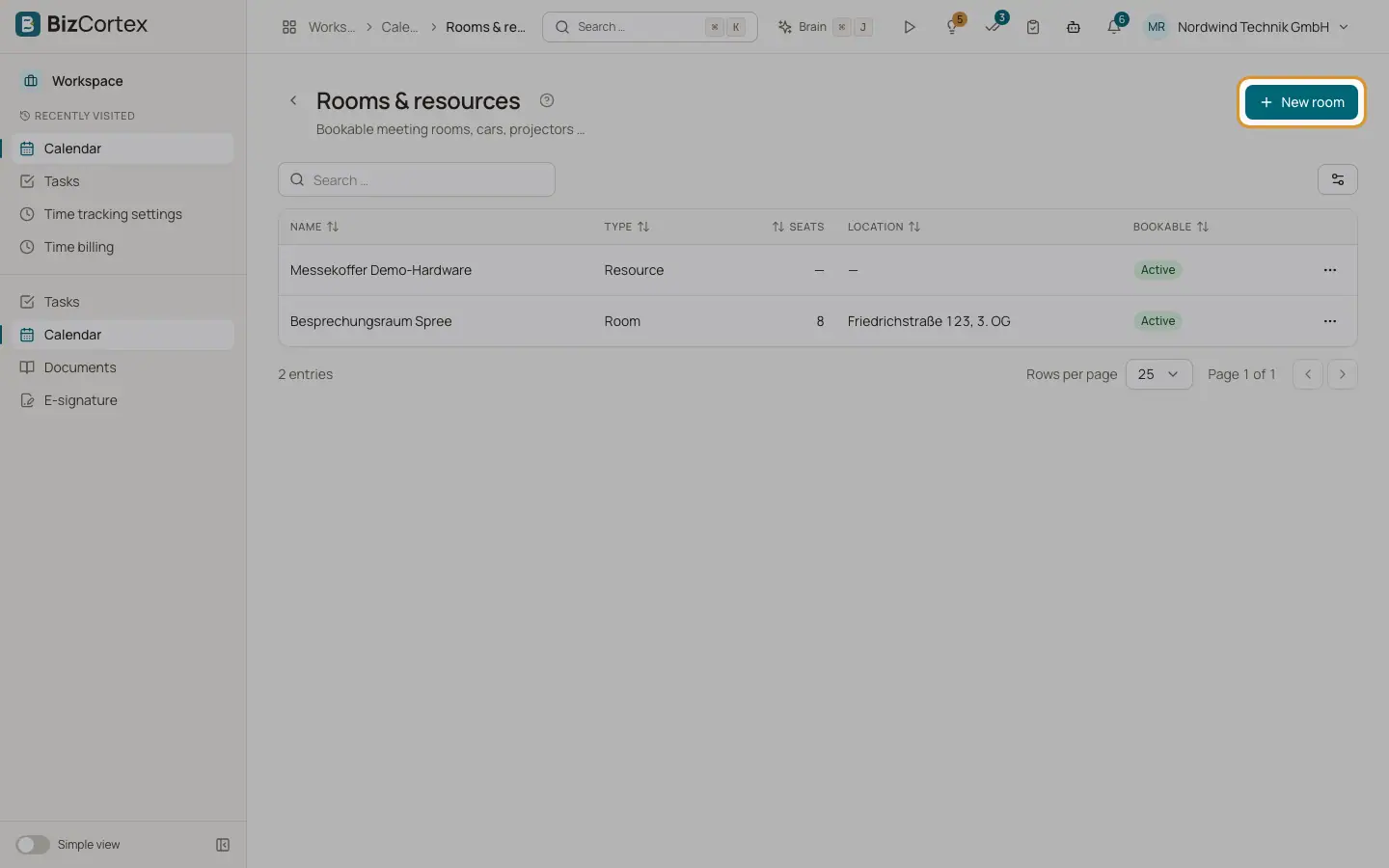This screenshot has height=868, width=1389.
Task: Click the apps grid icon in breadcrumb
Action: [289, 27]
